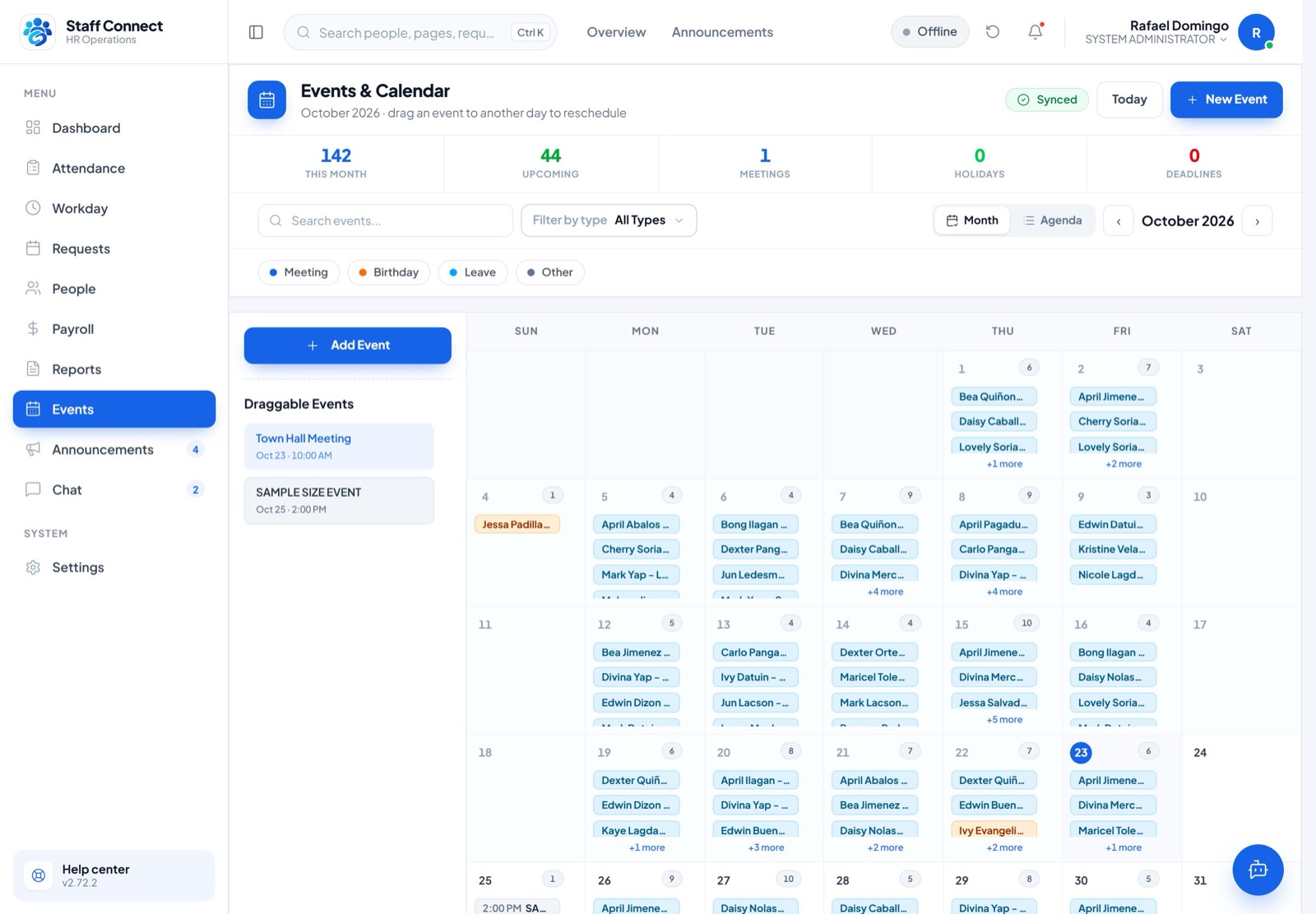
Task: Open Events in the sidebar menu
Action: click(114, 409)
